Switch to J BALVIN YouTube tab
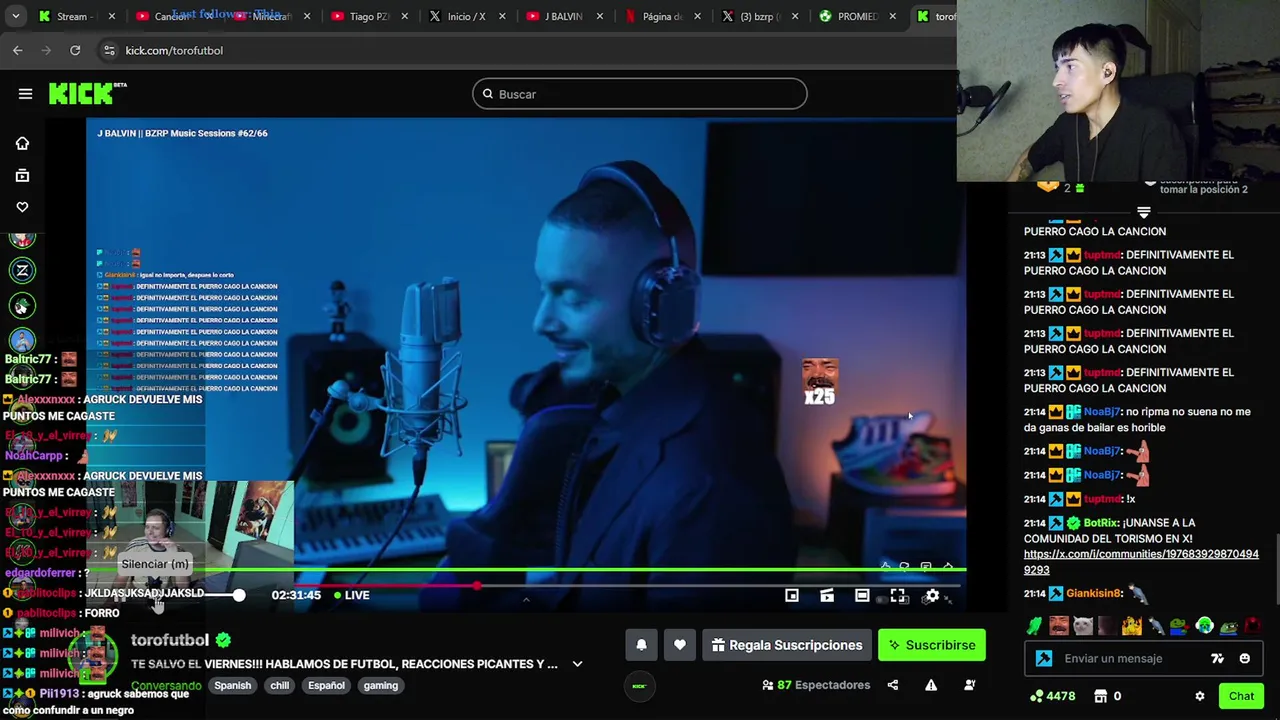1280x720 pixels. [x=563, y=16]
